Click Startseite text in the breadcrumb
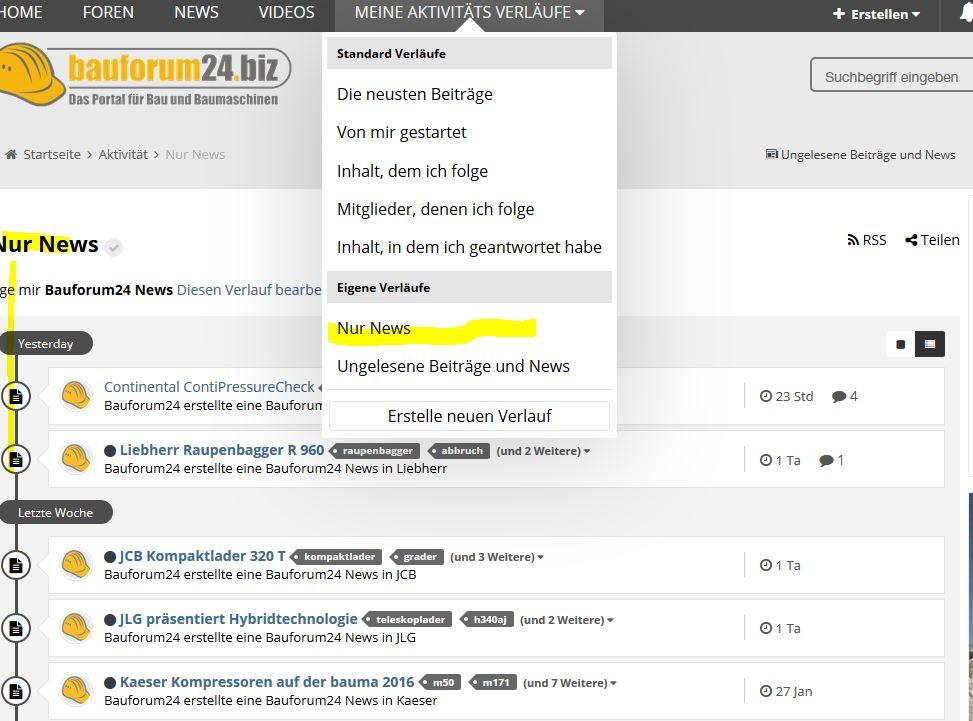This screenshot has height=721, width=973. coord(52,154)
